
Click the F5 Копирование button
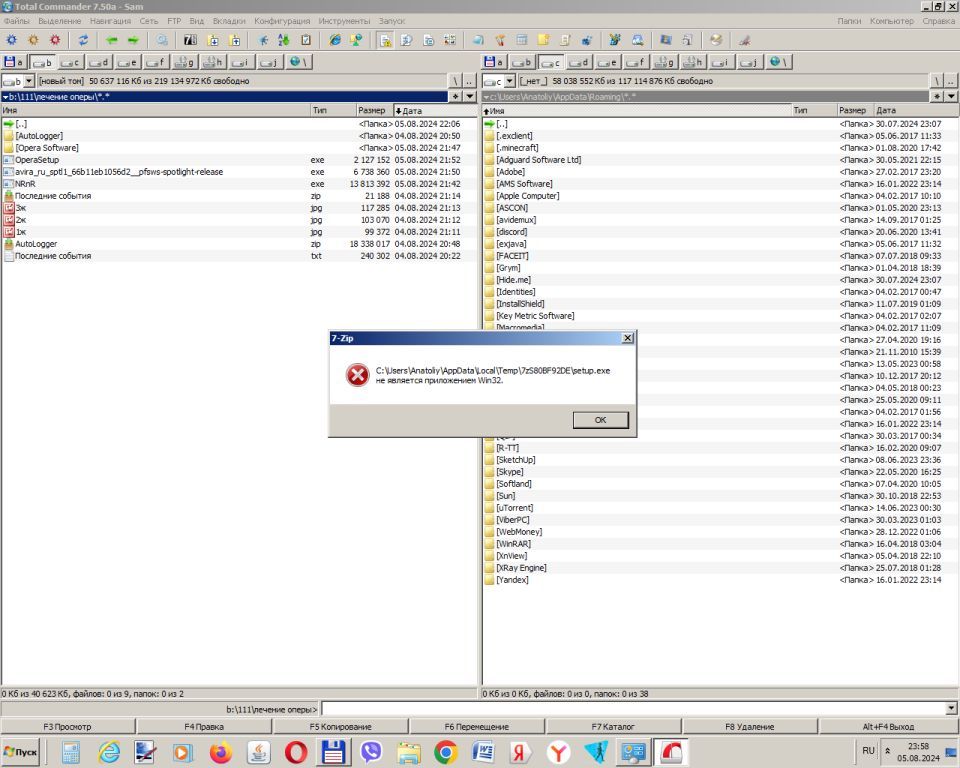tap(340, 726)
